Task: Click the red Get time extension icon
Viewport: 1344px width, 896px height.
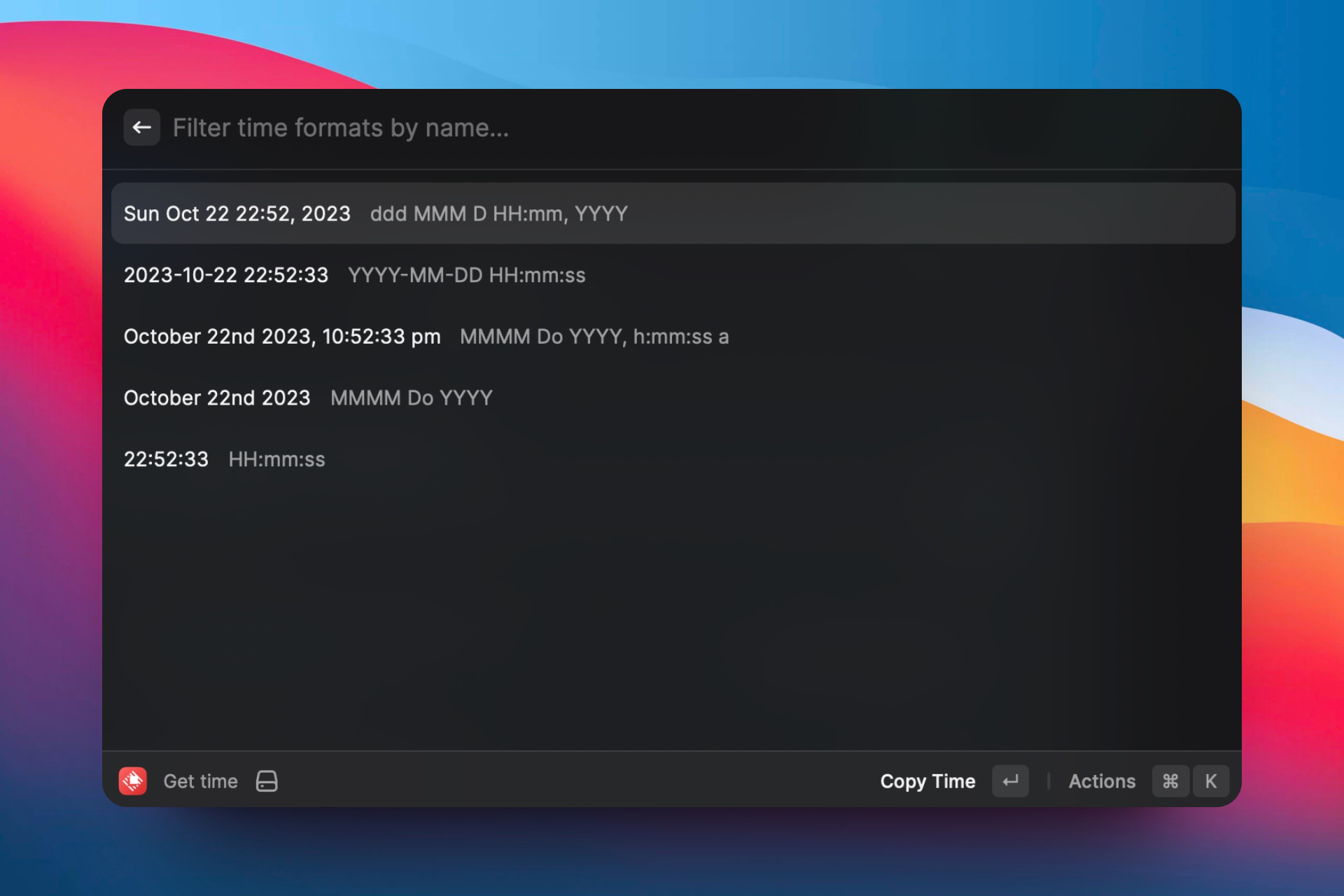Action: point(133,781)
